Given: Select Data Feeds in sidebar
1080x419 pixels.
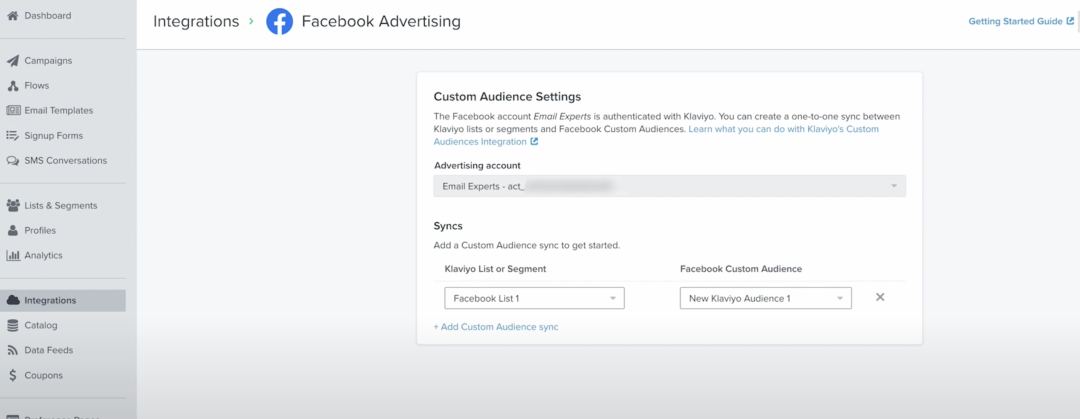Looking at the screenshot, I should point(48,351).
